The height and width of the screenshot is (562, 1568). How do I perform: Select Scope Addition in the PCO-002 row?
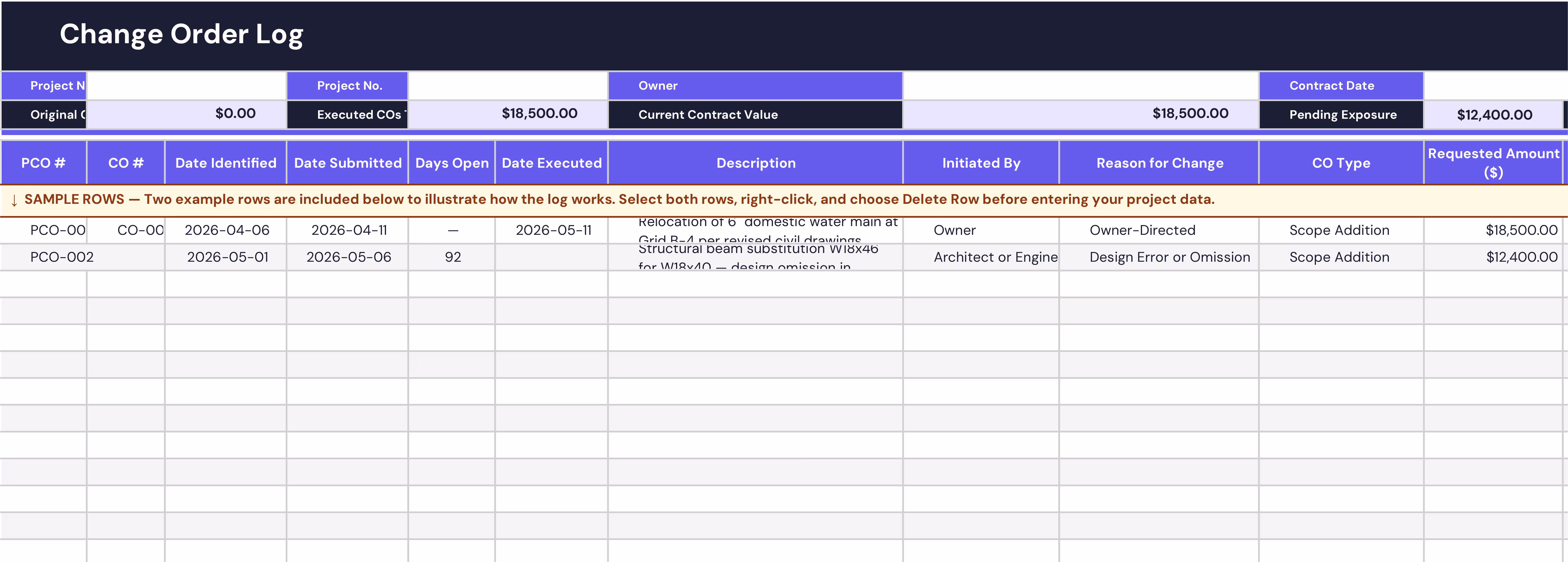1341,257
